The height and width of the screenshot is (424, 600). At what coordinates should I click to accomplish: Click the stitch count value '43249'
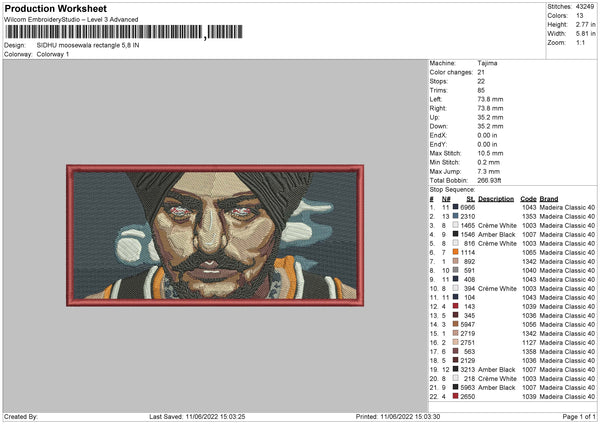coord(585,7)
